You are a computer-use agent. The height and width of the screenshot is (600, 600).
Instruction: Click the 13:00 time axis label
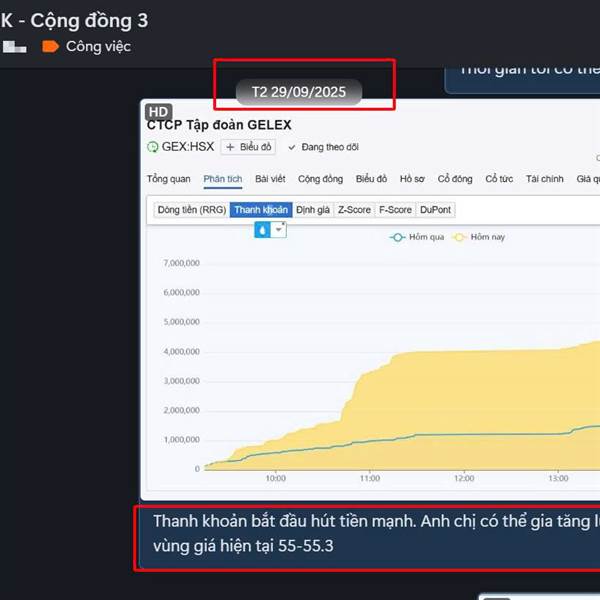click(x=558, y=478)
